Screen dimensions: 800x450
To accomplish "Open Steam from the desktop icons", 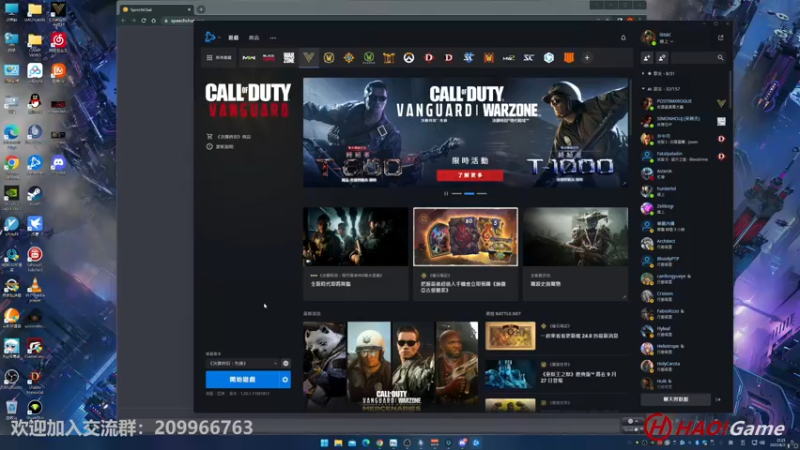I will coord(35,196).
